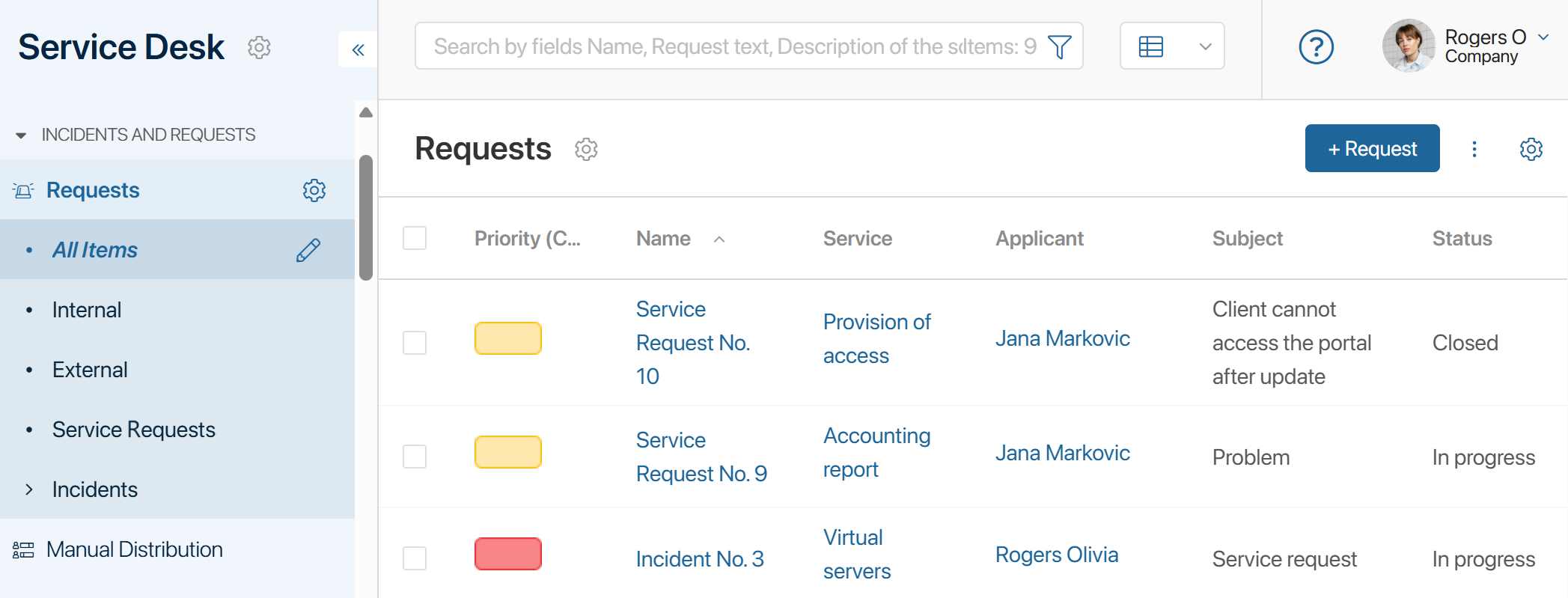
Task: Collapse the sidebar with double chevron
Action: click(358, 49)
